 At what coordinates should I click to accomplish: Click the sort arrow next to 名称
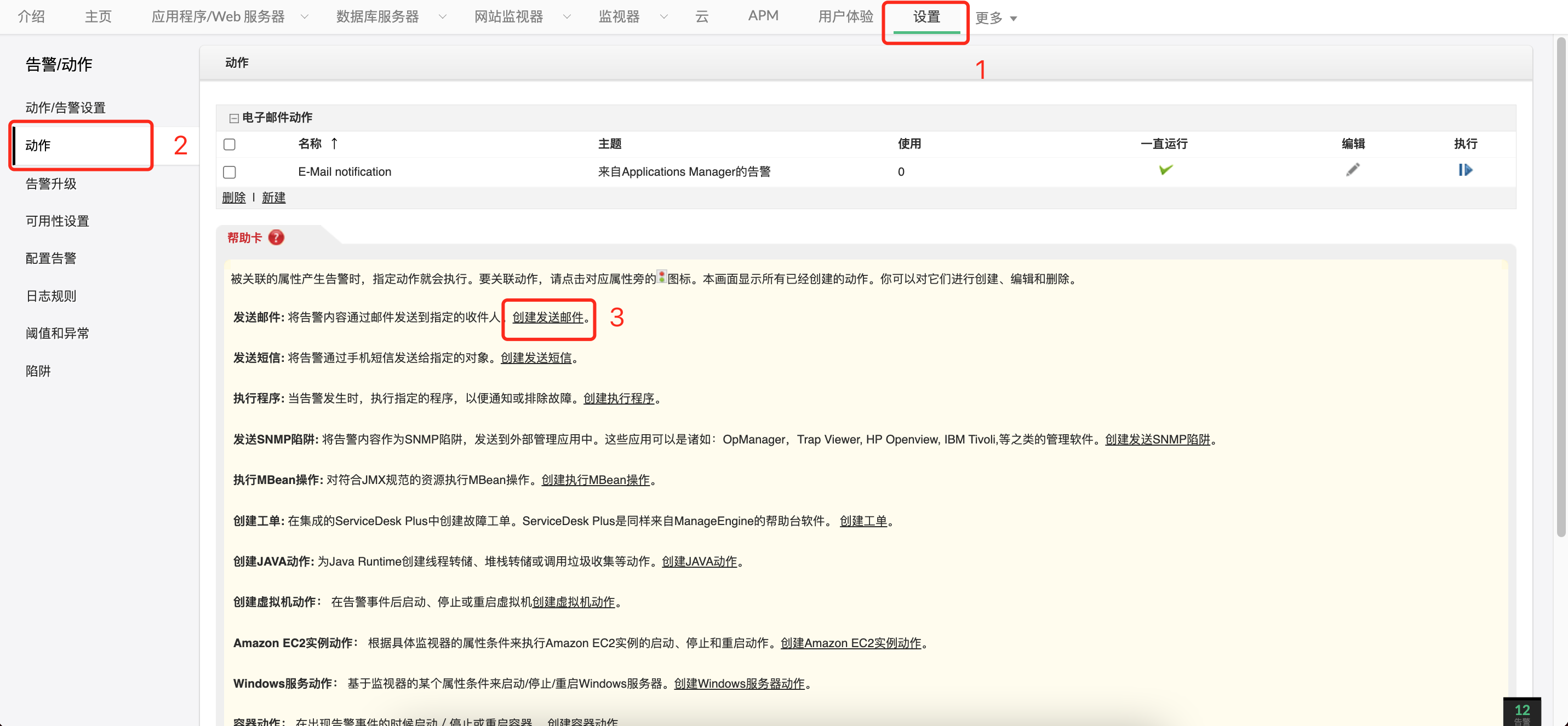pos(334,143)
